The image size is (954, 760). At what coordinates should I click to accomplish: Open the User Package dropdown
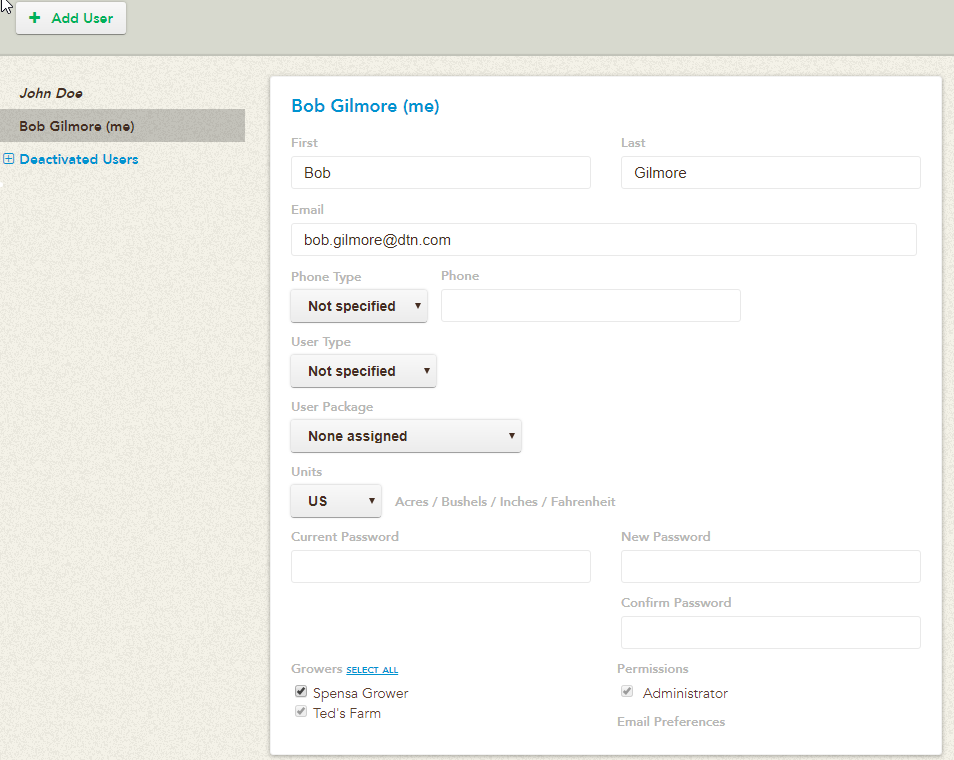click(x=406, y=436)
